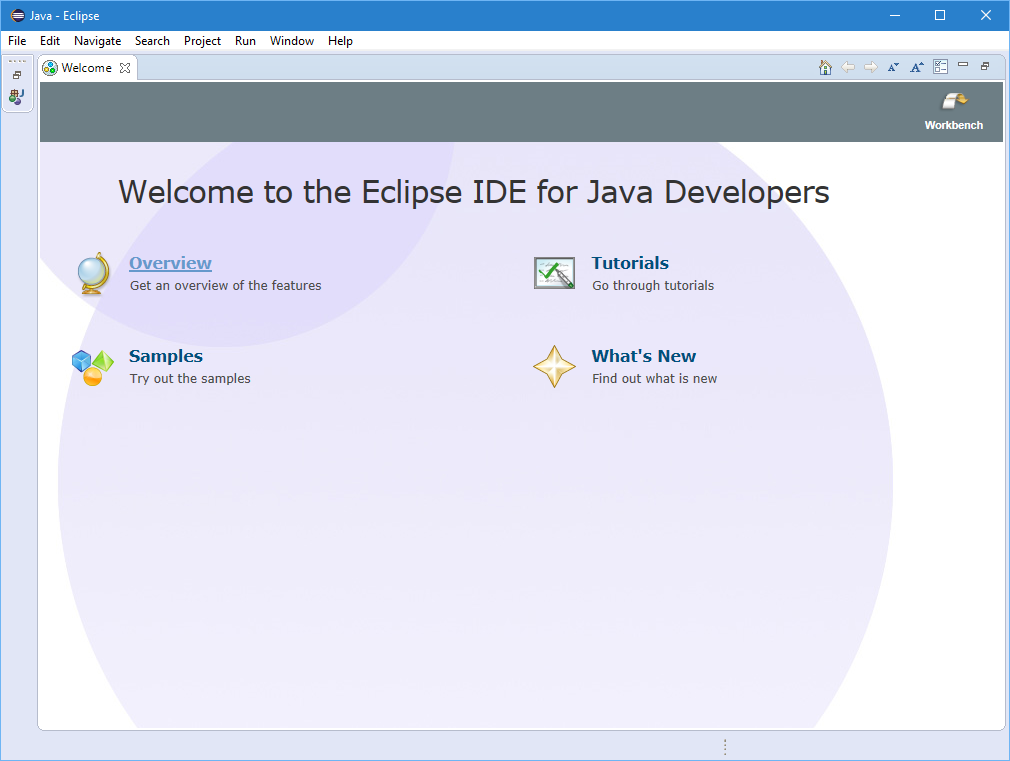1010x761 pixels.
Task: Maximize the Eclipse window
Action: click(x=940, y=15)
